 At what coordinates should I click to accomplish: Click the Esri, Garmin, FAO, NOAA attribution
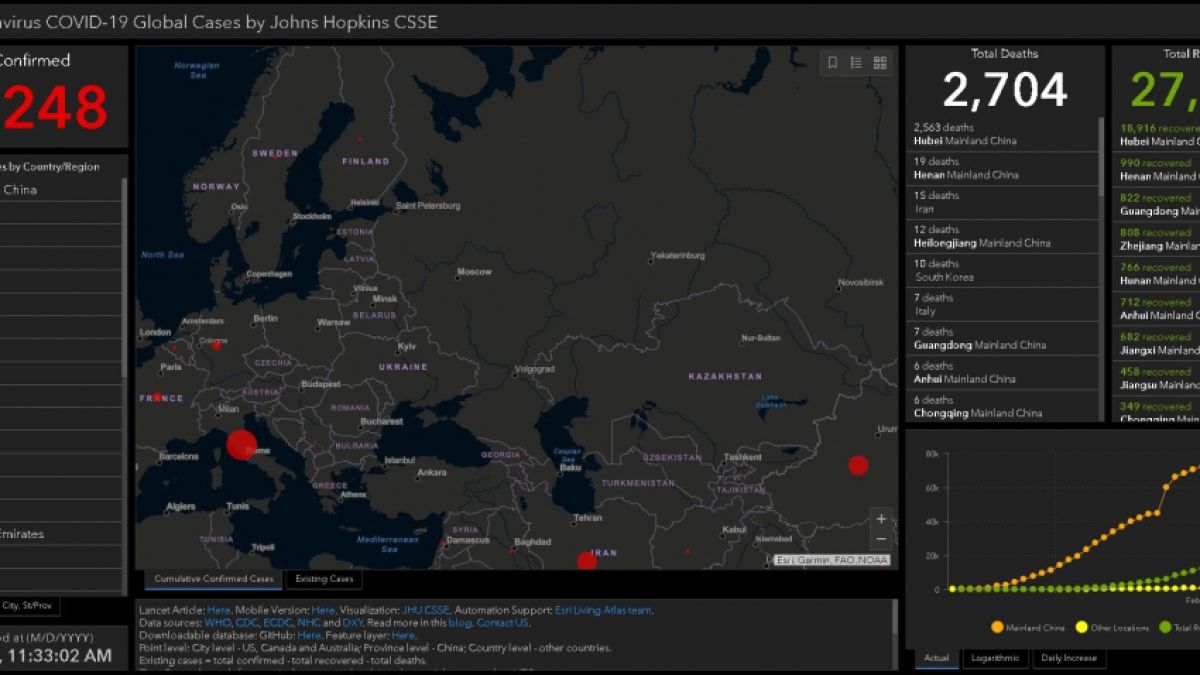pos(832,560)
